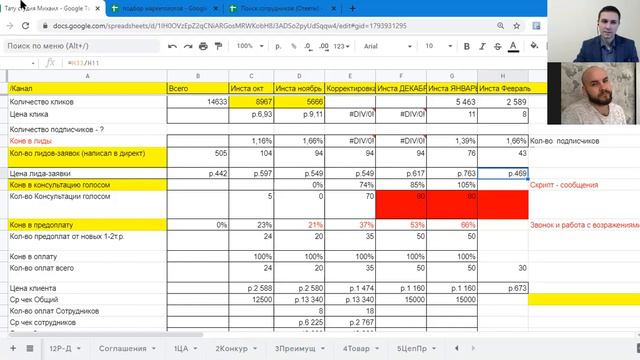Open the 1ЦА sheet tab menu arrow
640x360 pixels.
pos(196,348)
